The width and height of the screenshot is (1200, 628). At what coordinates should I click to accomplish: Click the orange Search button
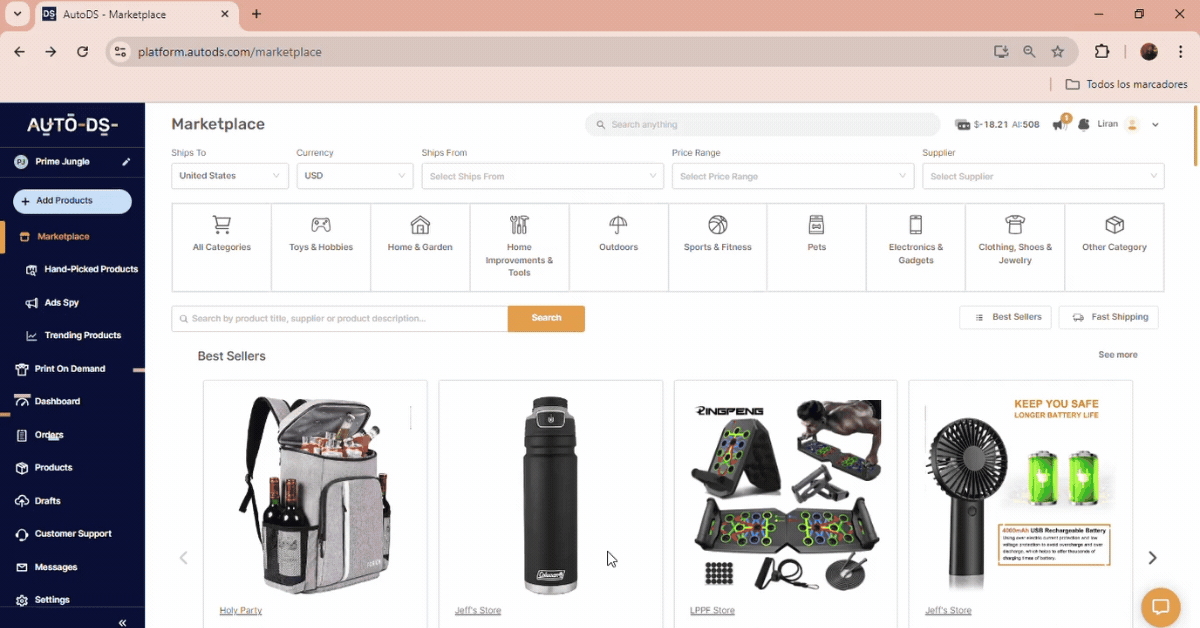(546, 318)
